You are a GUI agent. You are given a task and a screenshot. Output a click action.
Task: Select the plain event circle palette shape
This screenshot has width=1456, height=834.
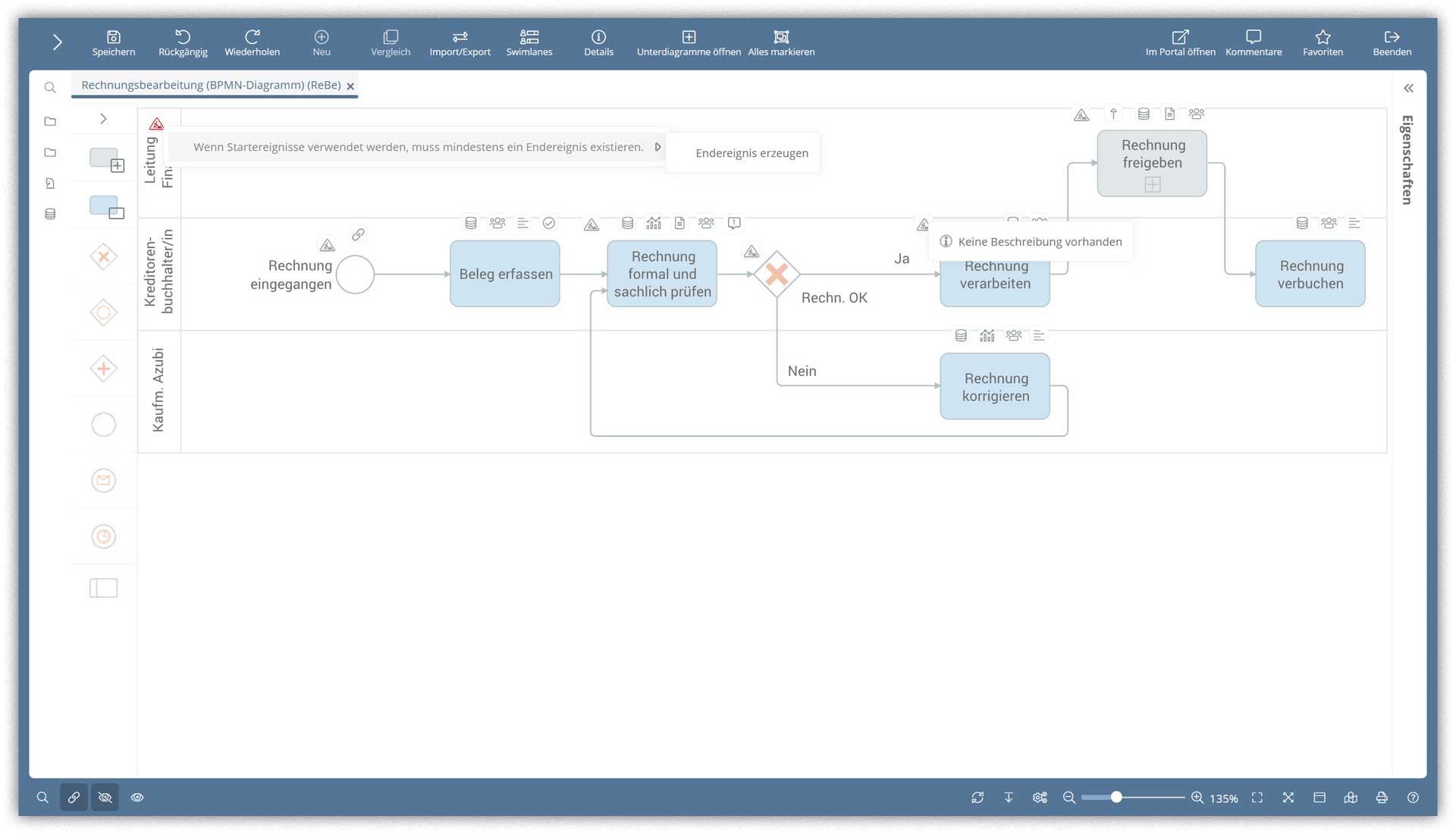(104, 425)
